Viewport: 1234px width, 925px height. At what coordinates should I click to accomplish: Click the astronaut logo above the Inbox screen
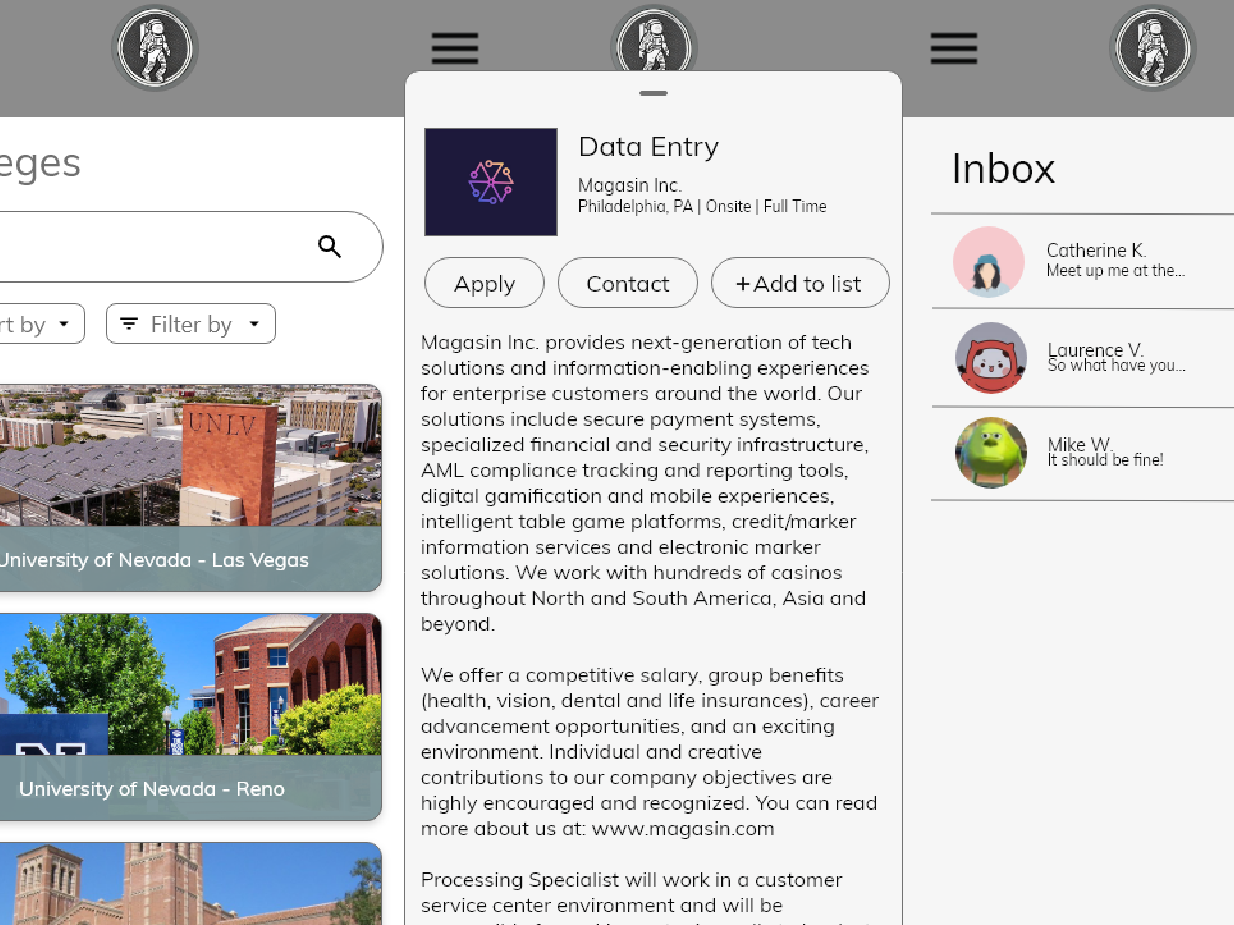[1152, 47]
